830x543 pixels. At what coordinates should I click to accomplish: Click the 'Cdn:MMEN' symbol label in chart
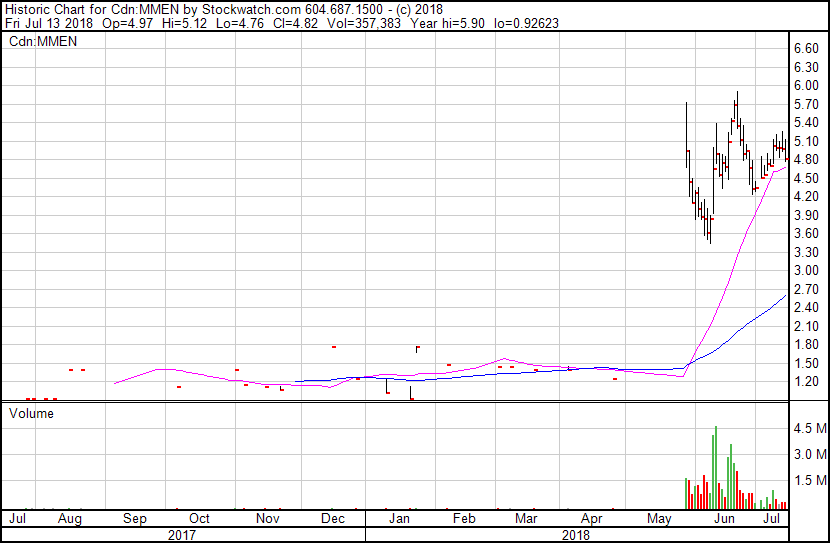click(43, 42)
